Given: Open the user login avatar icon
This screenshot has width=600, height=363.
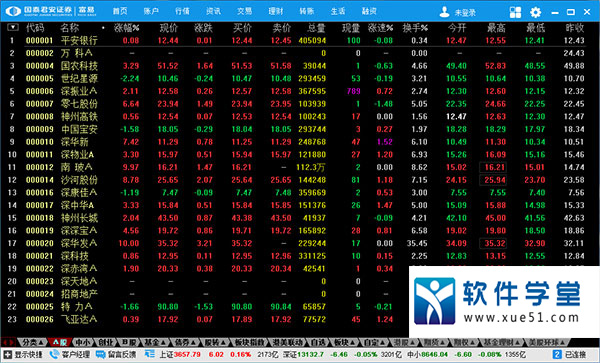Looking at the screenshot, I should coord(444,12).
